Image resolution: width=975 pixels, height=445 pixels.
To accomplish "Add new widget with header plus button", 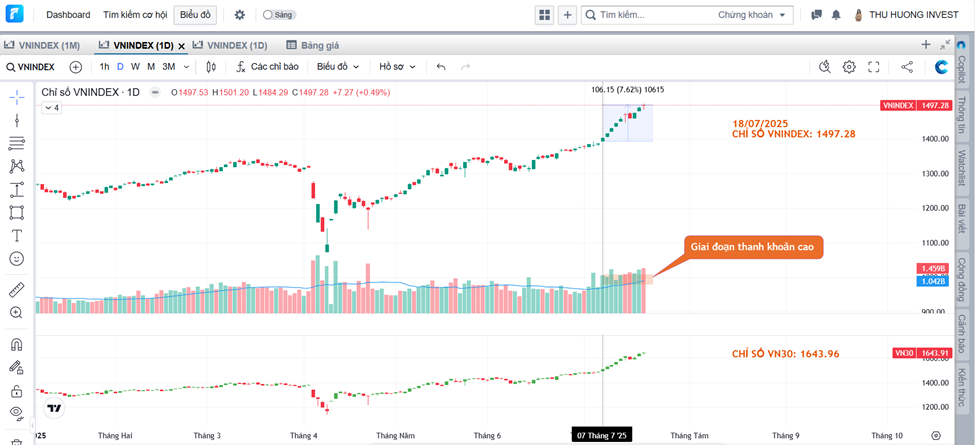I will click(x=567, y=15).
